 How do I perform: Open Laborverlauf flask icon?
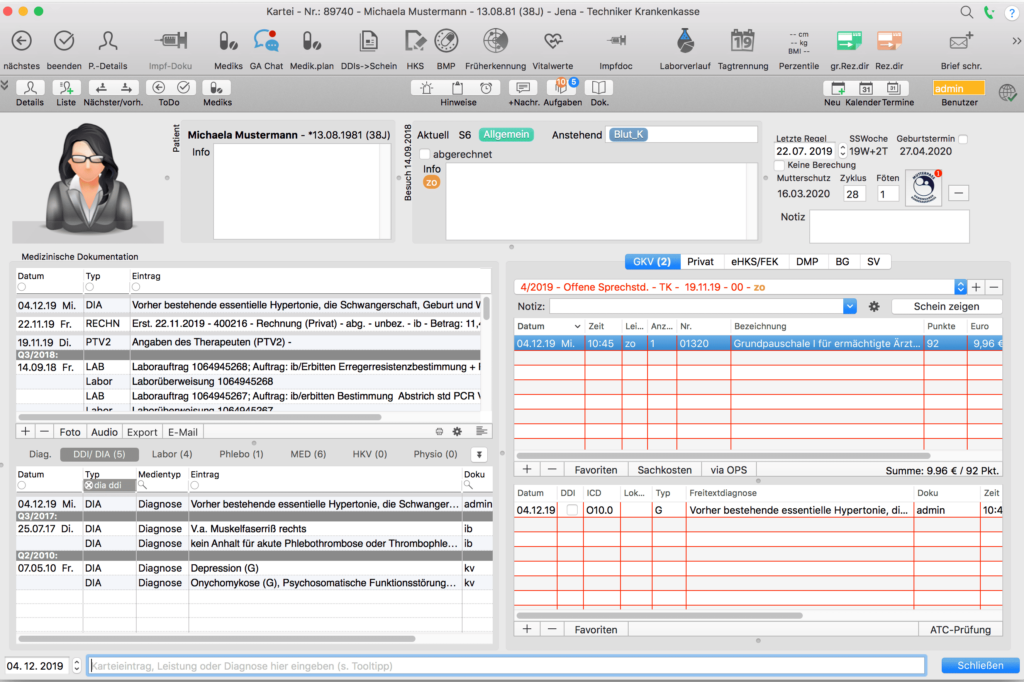coord(685,41)
